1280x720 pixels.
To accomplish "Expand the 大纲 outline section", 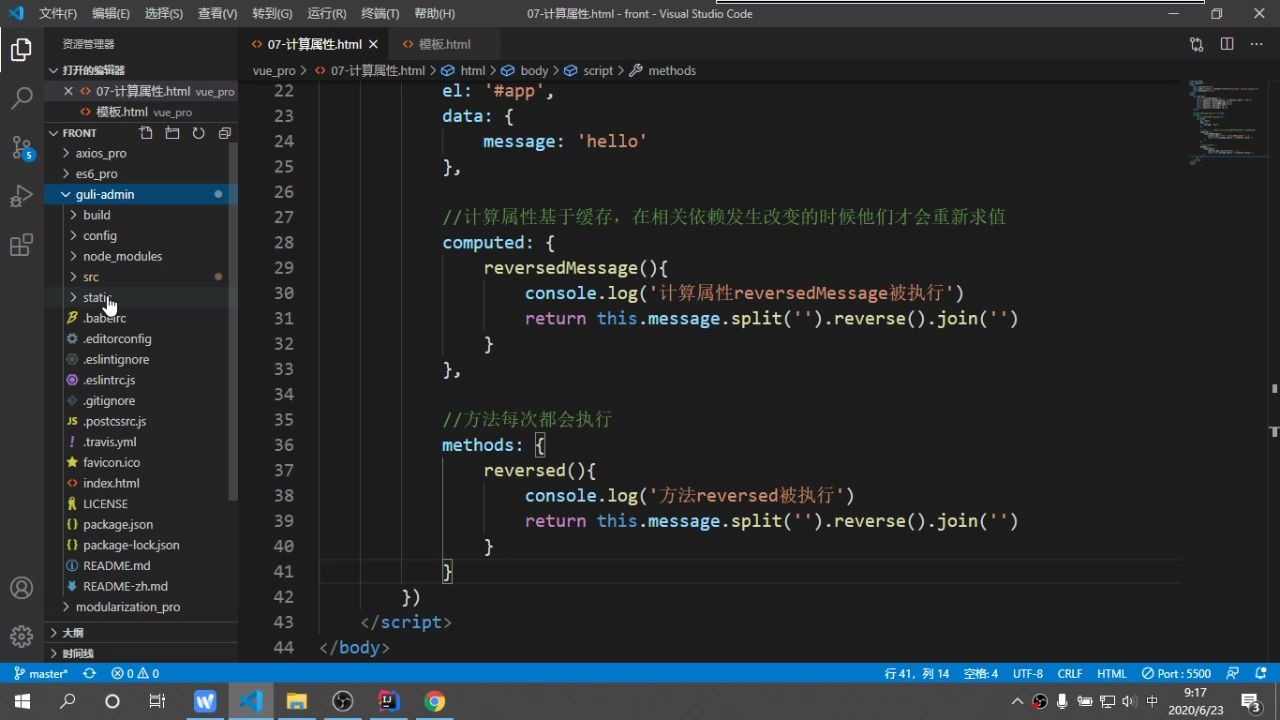I will pos(72,633).
